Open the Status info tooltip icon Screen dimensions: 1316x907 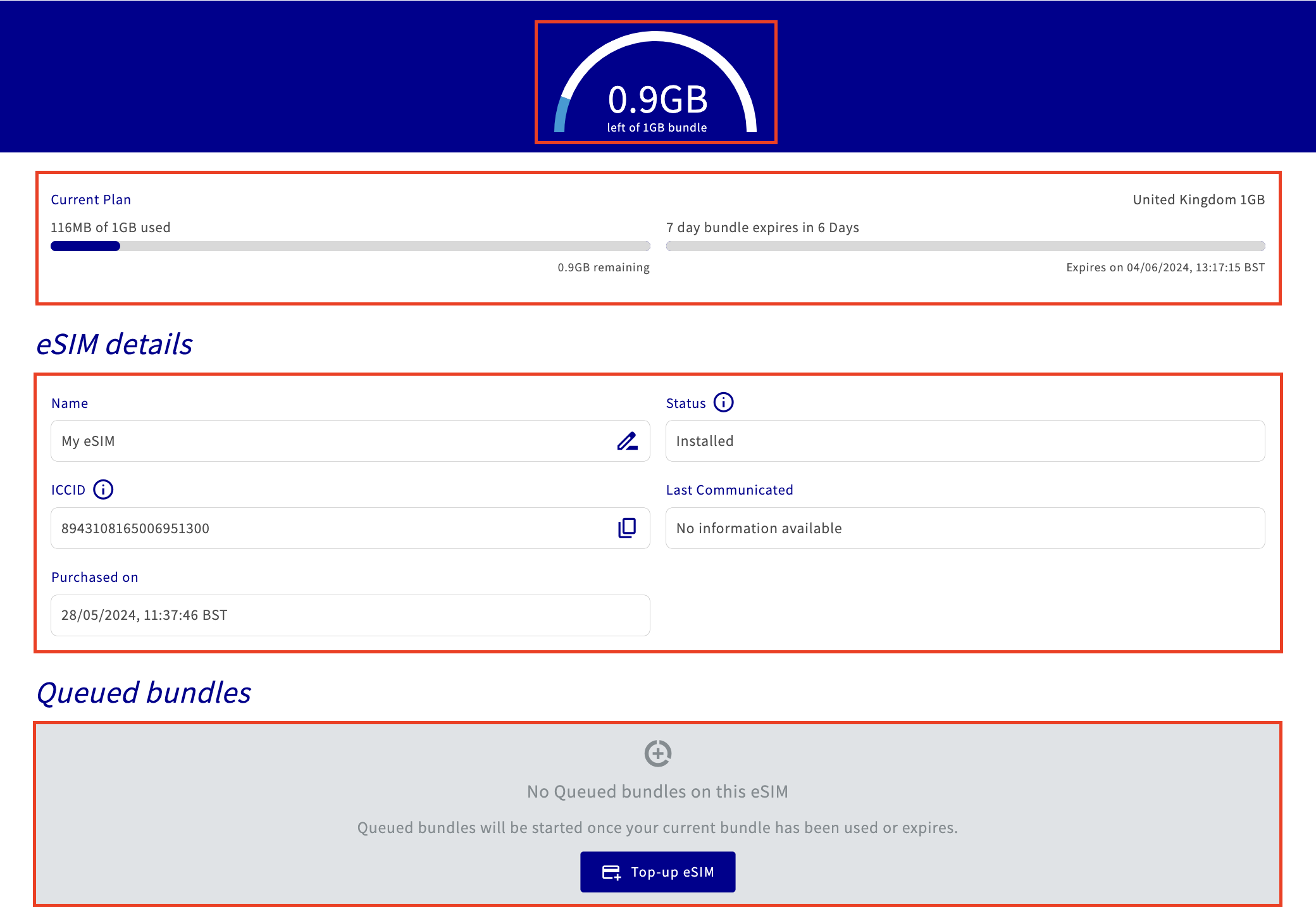[x=723, y=402]
